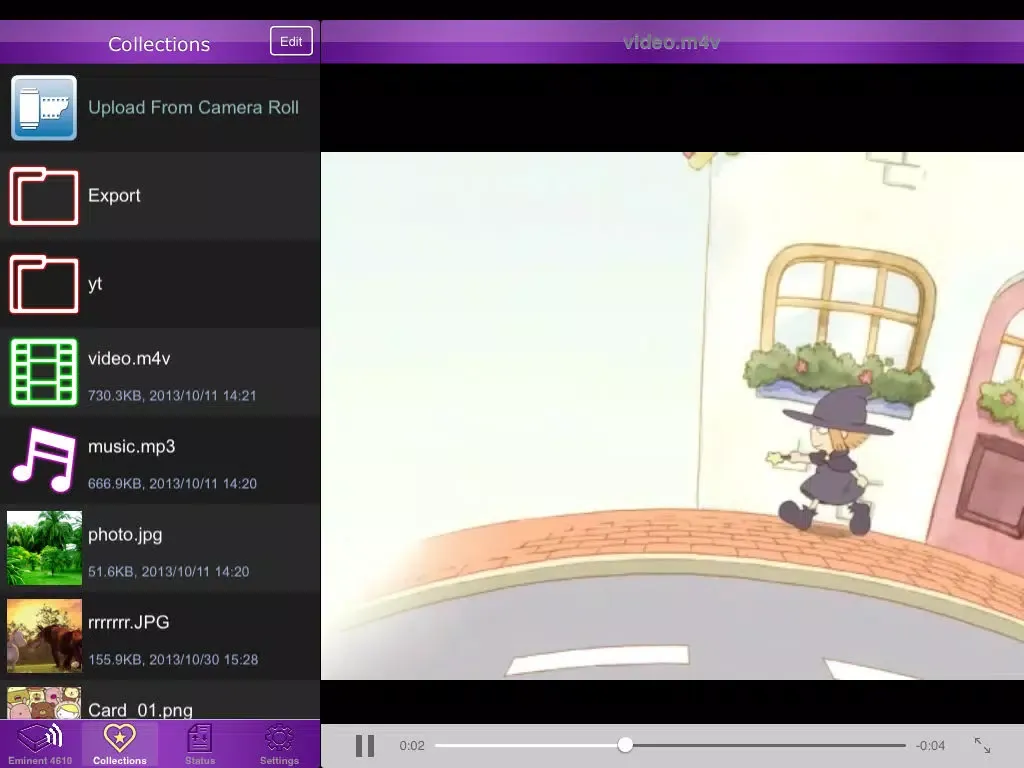
Task: Select the Export folder name
Action: (114, 195)
